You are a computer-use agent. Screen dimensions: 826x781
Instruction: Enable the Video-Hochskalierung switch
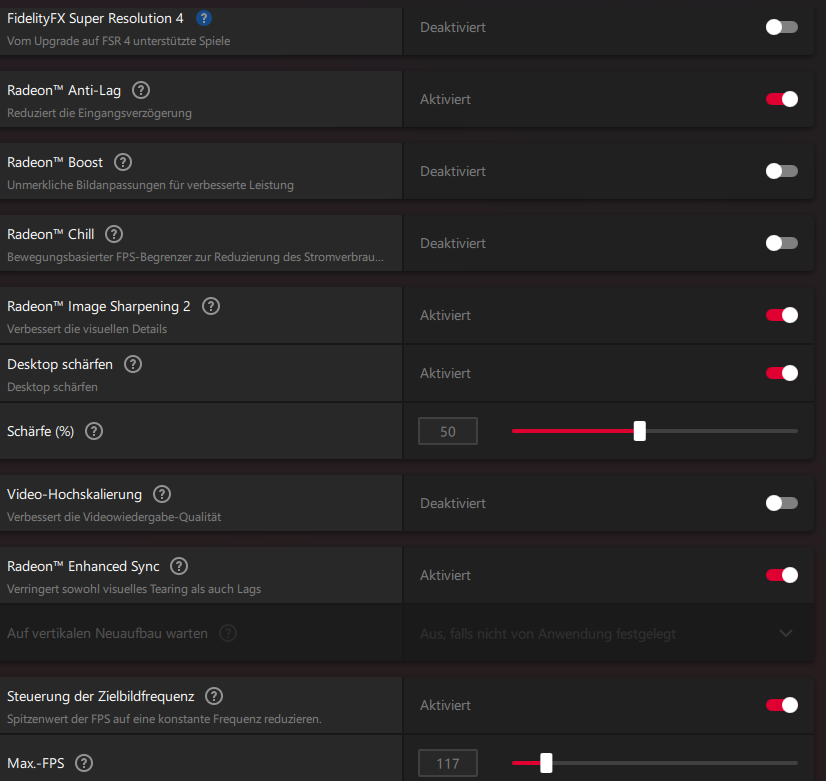pos(782,503)
